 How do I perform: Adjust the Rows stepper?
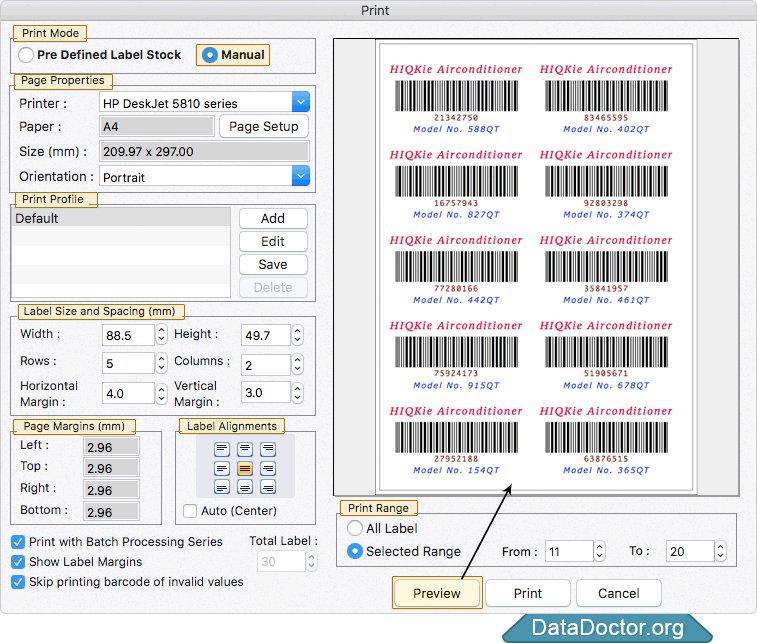pyautogui.click(x=162, y=363)
